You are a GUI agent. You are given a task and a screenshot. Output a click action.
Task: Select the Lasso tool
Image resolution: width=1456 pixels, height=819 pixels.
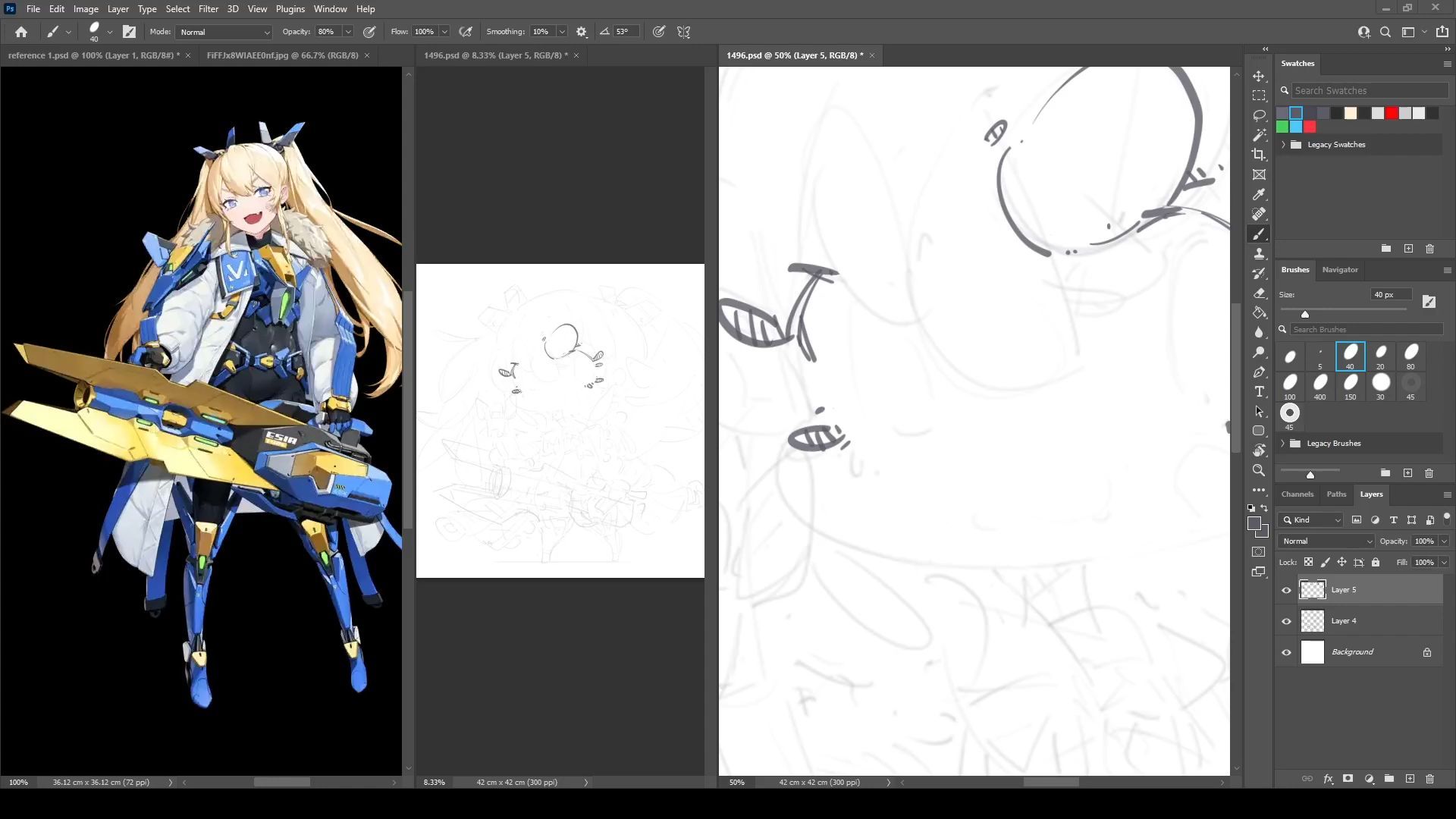point(1259,115)
